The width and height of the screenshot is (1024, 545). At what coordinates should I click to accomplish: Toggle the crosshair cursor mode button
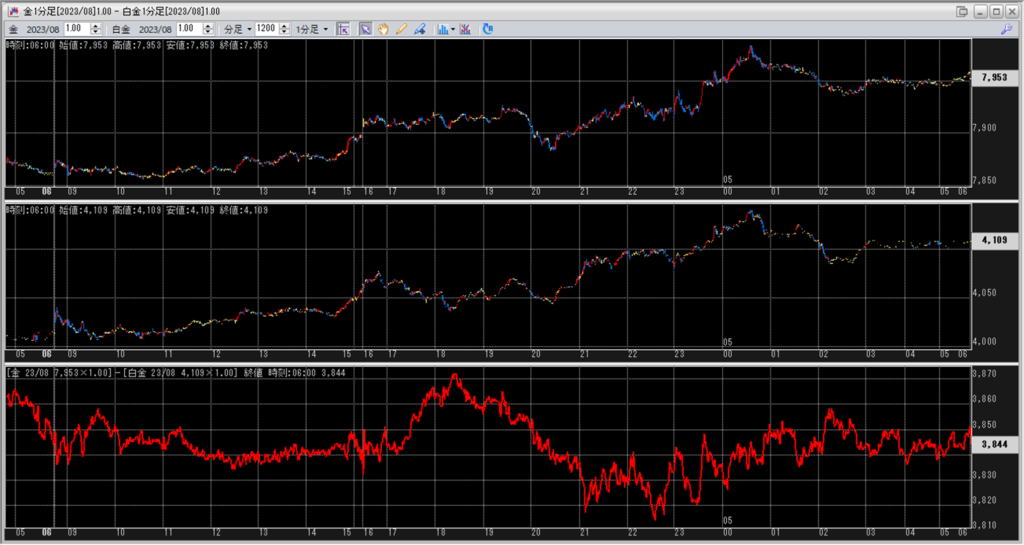pos(342,29)
